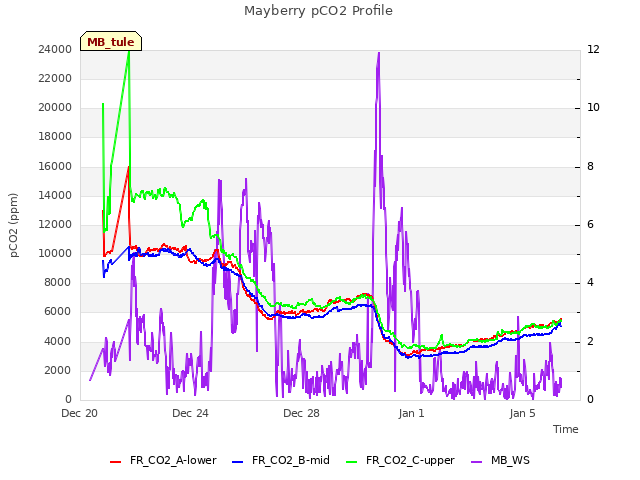The width and height of the screenshot is (640, 480).
Task: Click the red FR_CO2_A-lower legend swatch
Action: click(116, 462)
